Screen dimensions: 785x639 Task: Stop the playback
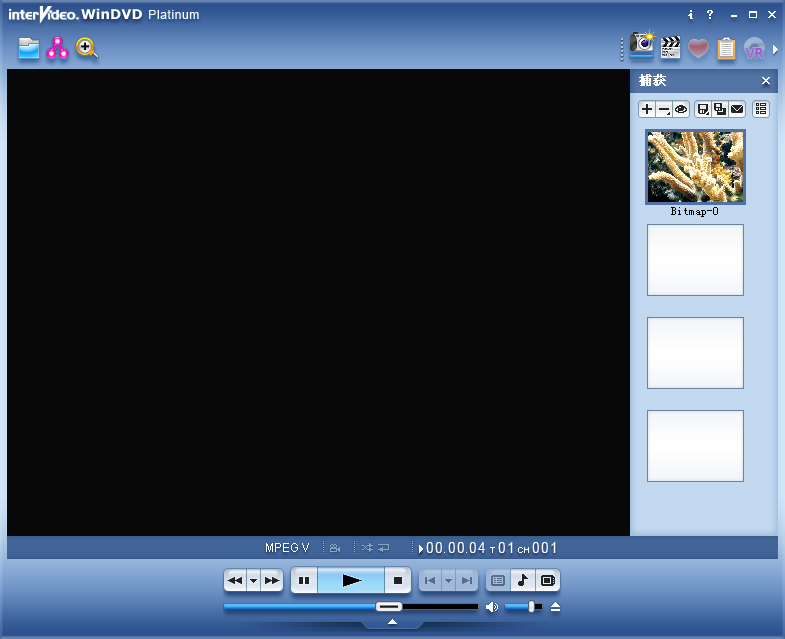pos(398,580)
